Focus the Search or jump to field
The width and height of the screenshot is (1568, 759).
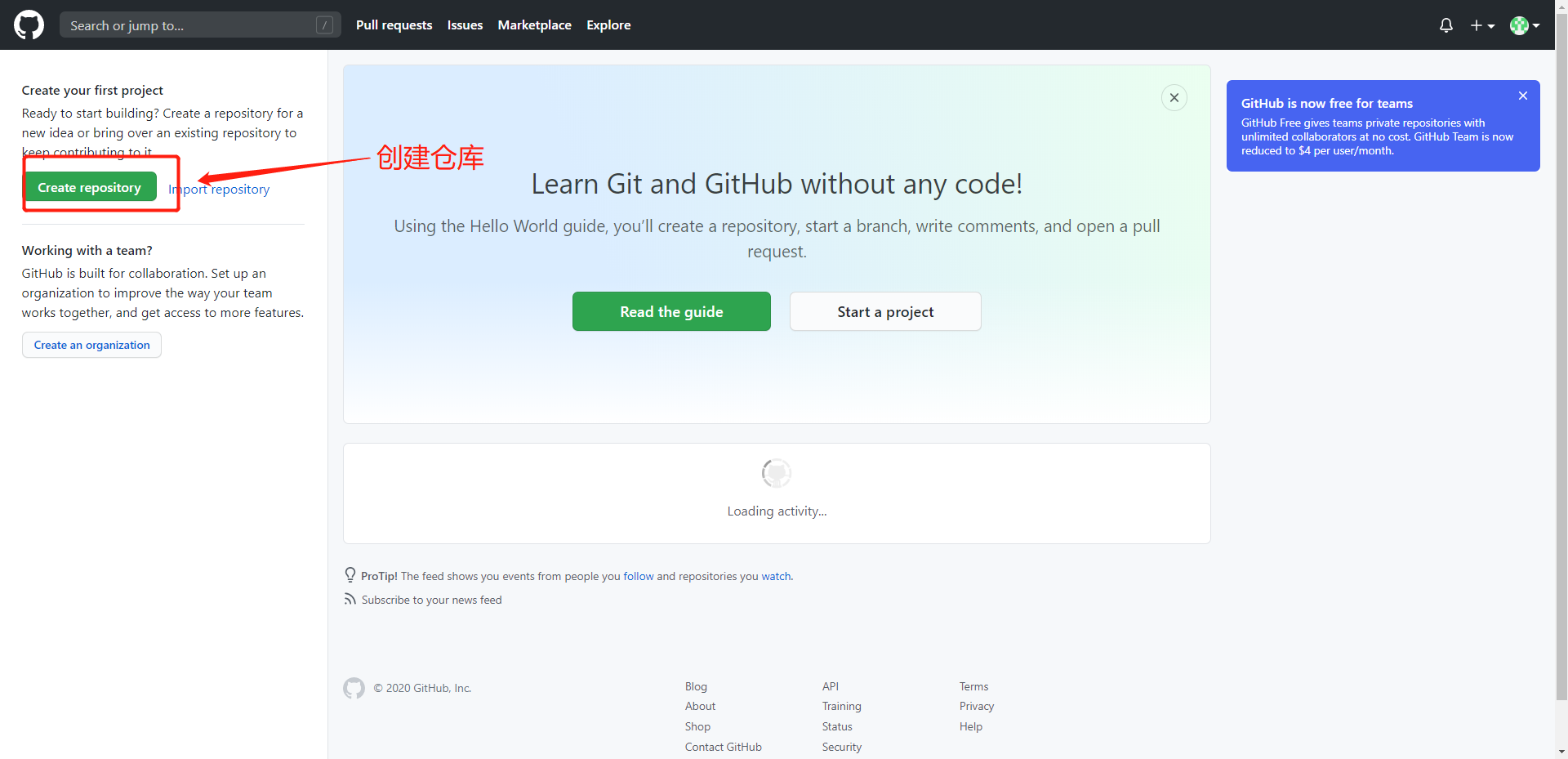pos(188,25)
